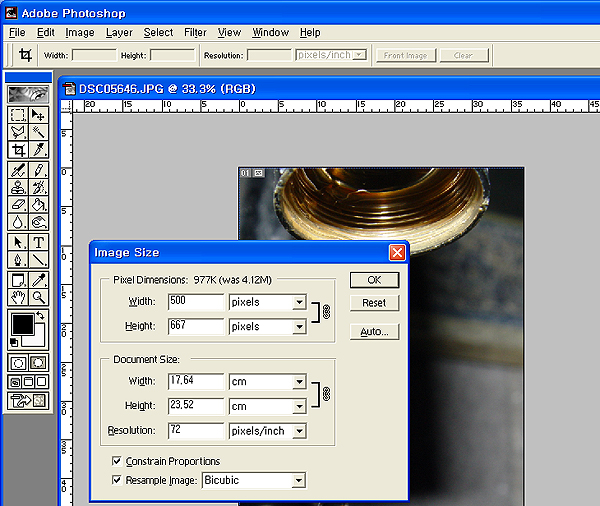Image resolution: width=600 pixels, height=506 pixels.
Task: Click the Reset button
Action: pyautogui.click(x=374, y=303)
